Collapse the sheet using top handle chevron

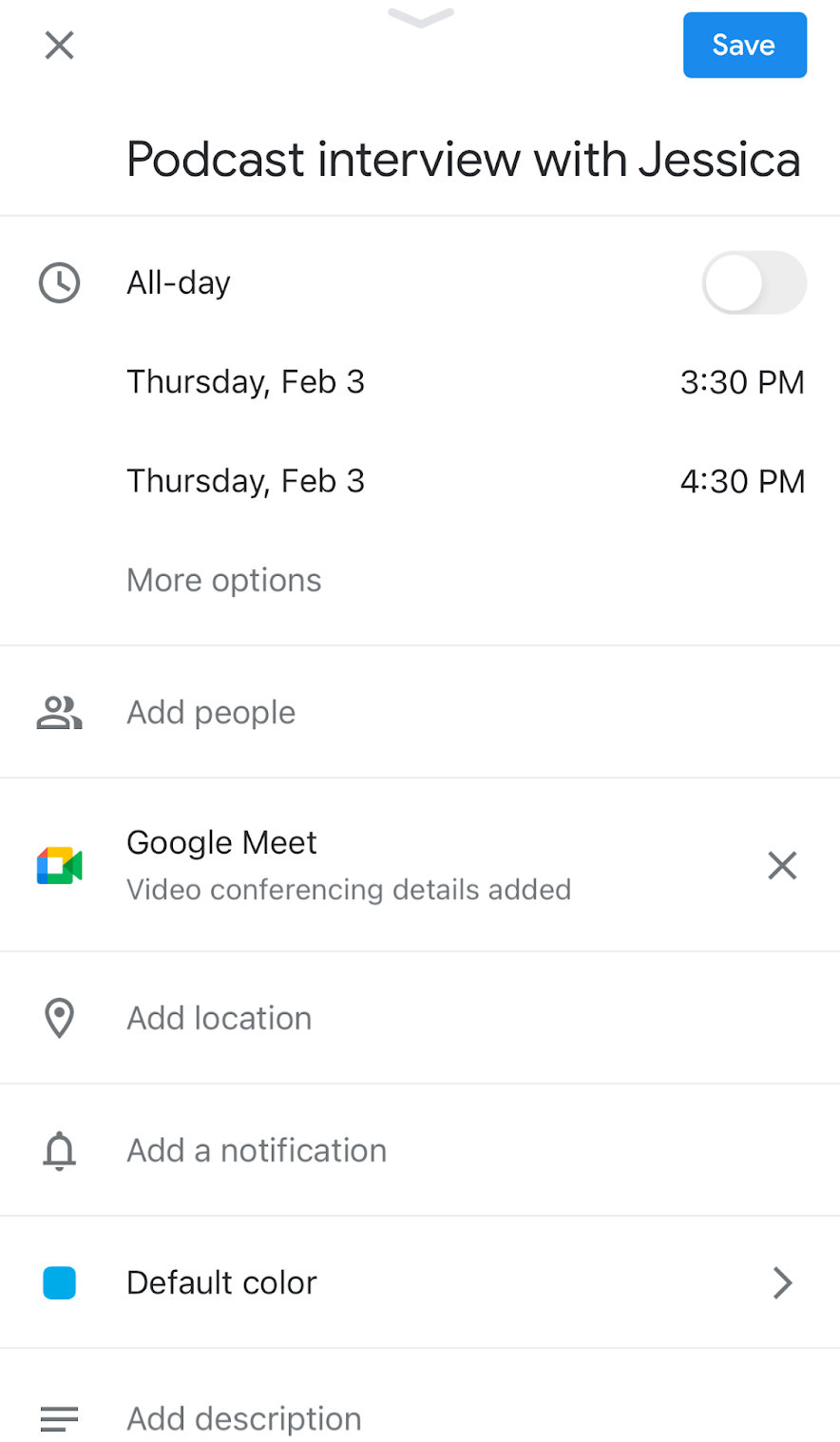pyautogui.click(x=420, y=17)
